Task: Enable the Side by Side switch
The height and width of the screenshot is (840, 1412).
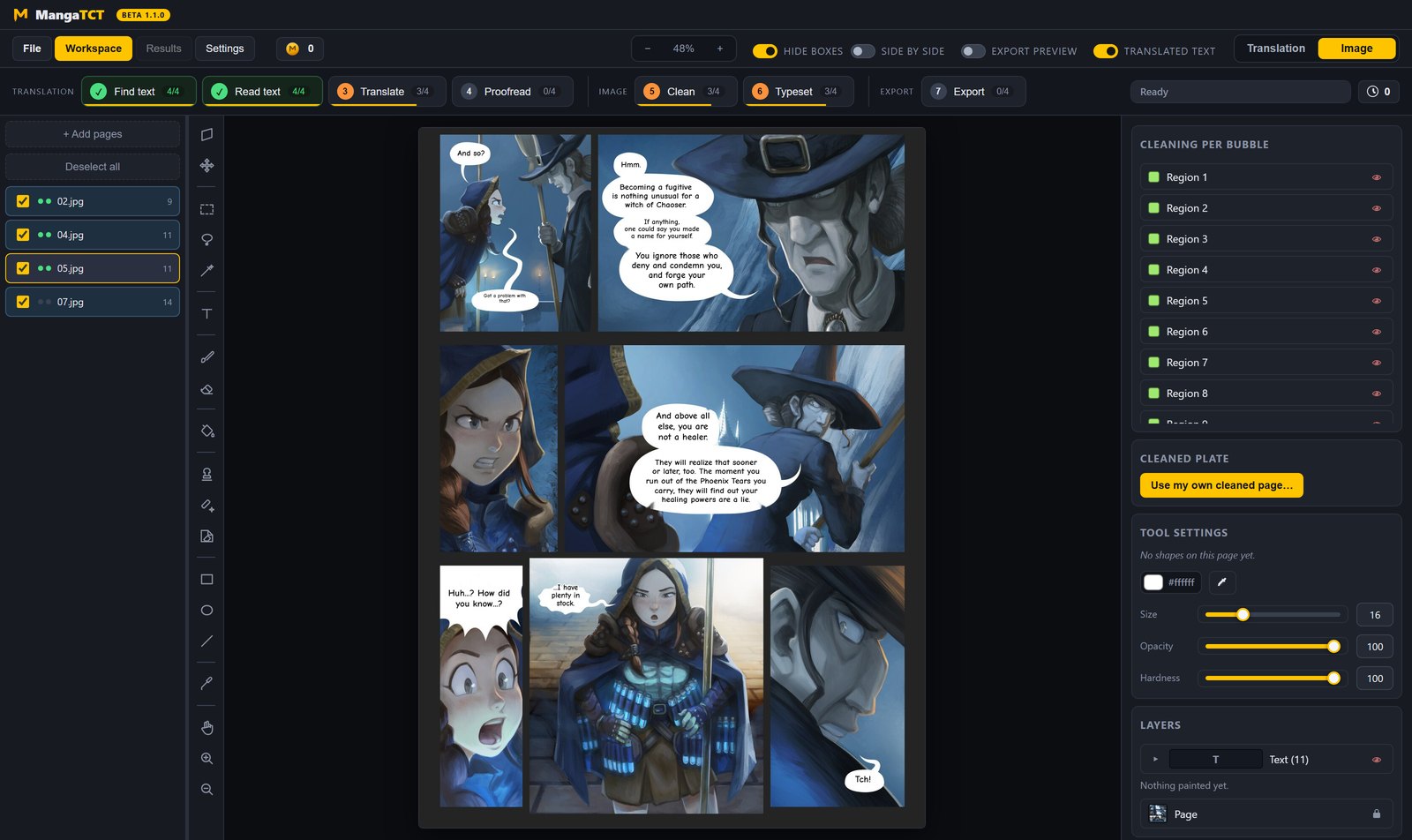Action: pos(862,51)
